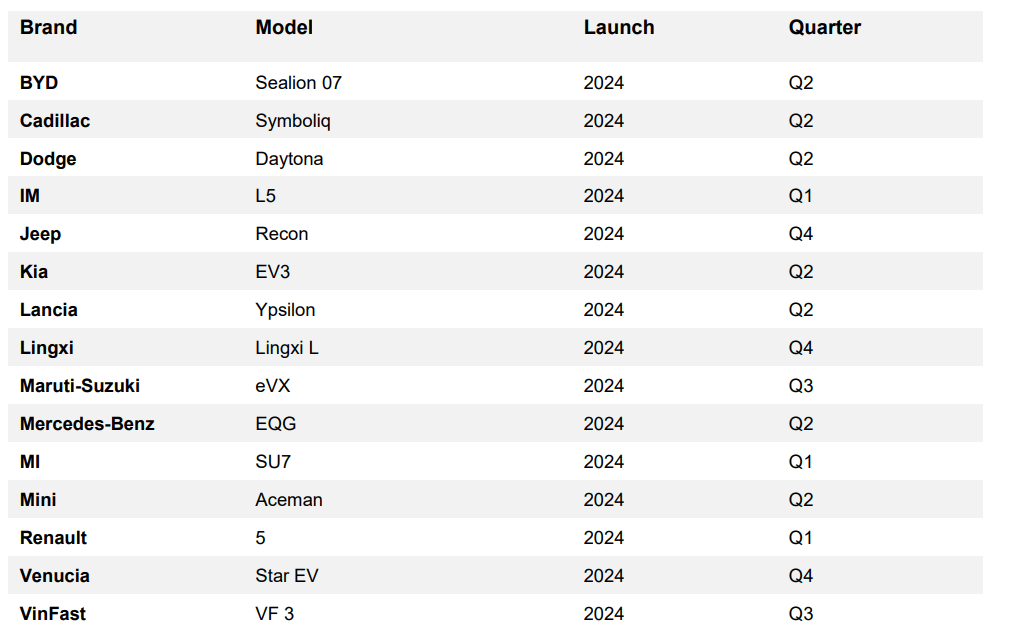Select the Symboliq model cell
1009x642 pixels.
[x=293, y=121]
